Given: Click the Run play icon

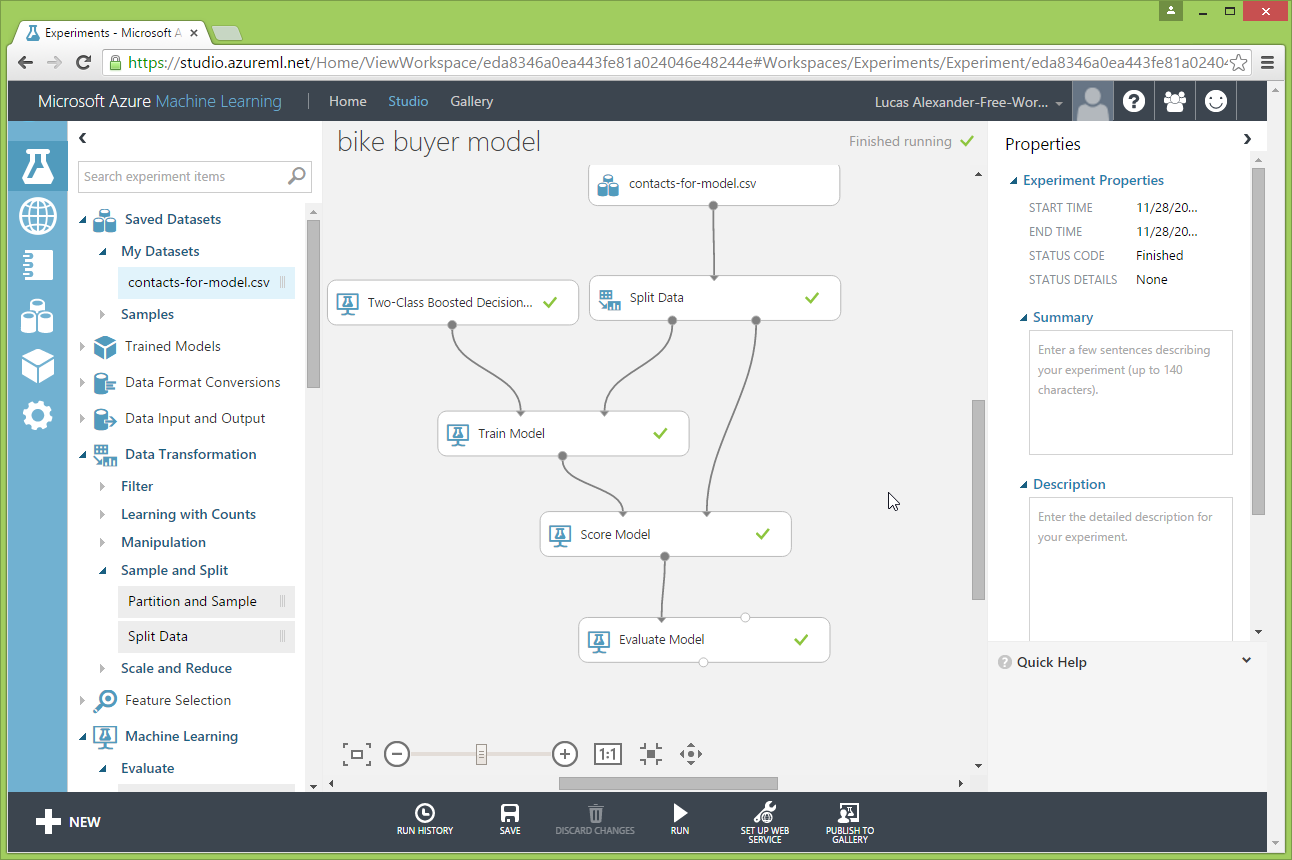Looking at the screenshot, I should pos(680,813).
